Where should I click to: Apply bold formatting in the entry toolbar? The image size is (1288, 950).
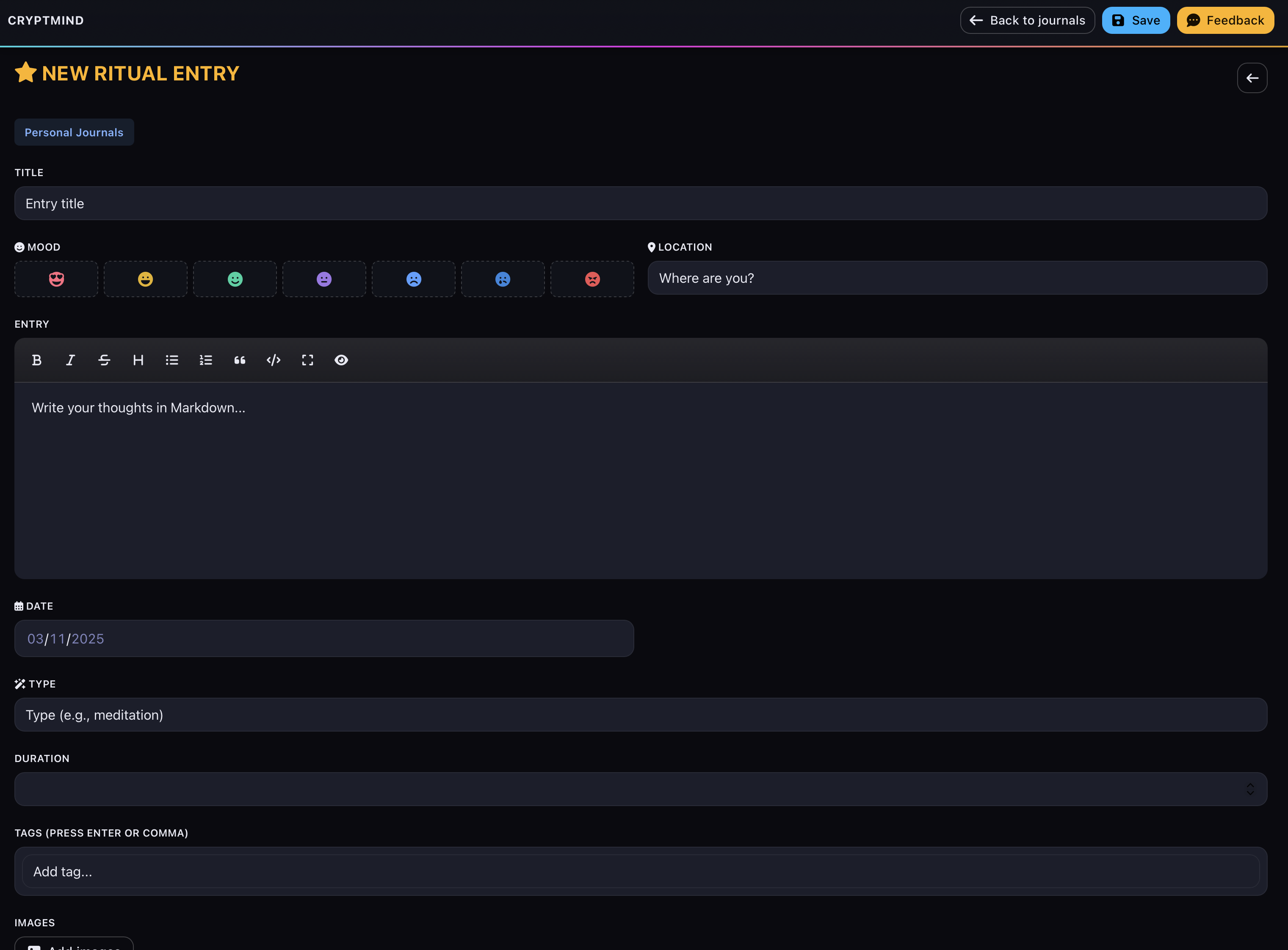pyautogui.click(x=37, y=360)
